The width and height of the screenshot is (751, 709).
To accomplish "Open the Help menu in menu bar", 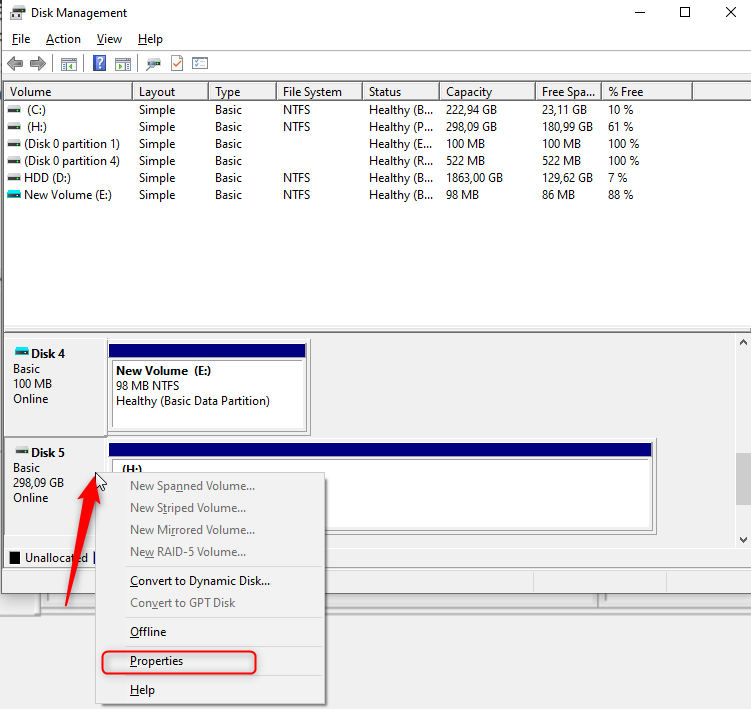I will [x=150, y=39].
